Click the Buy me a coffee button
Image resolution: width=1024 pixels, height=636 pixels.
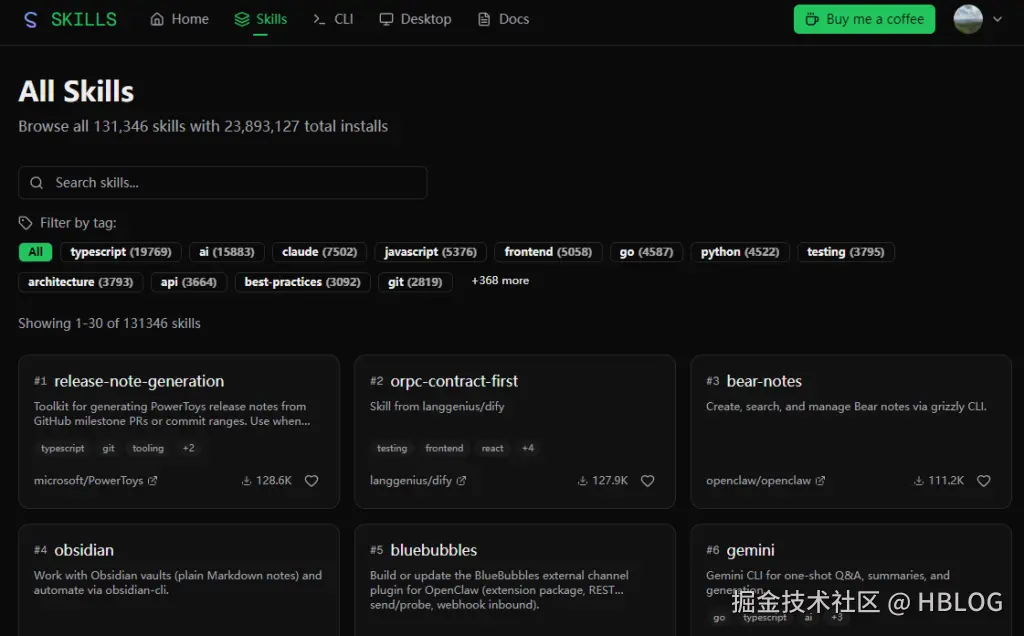864,19
